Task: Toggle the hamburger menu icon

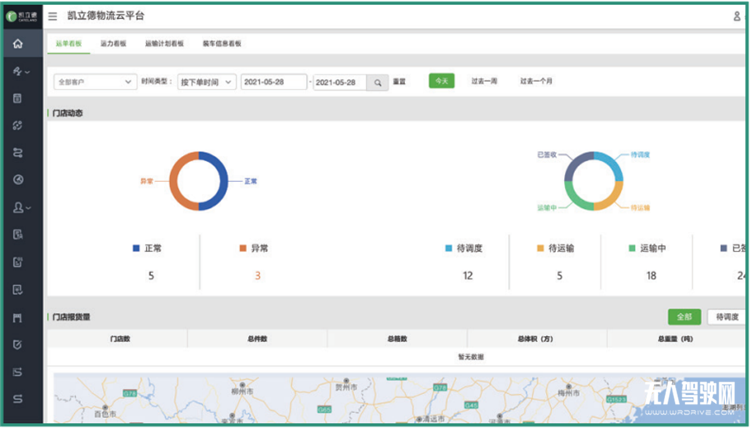Action: 52,17
